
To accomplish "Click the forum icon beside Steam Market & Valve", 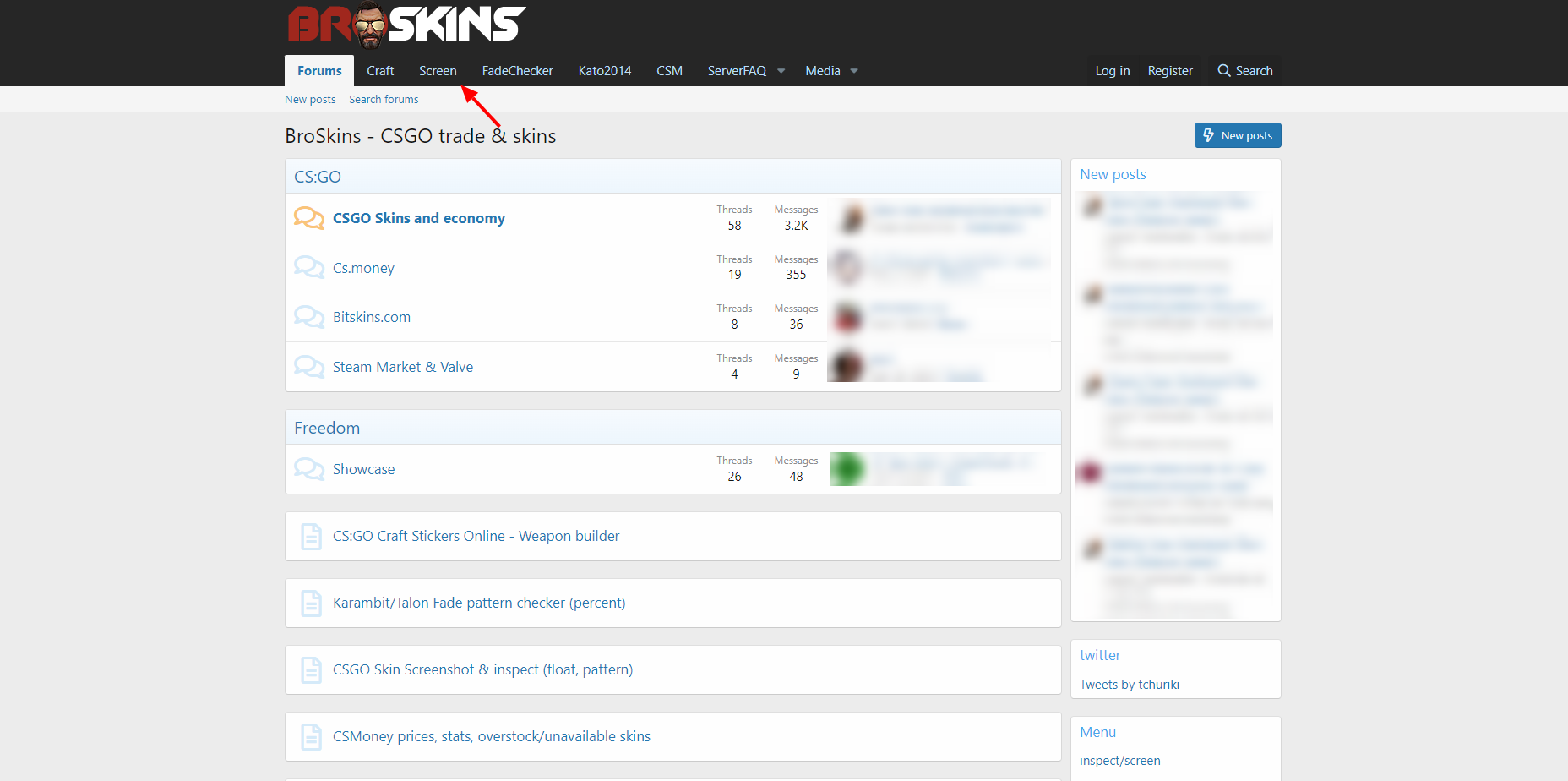I will pyautogui.click(x=309, y=367).
